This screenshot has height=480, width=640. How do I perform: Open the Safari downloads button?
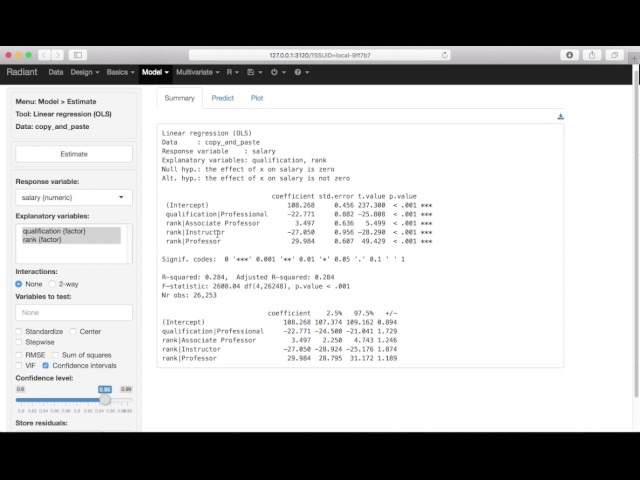(569, 55)
